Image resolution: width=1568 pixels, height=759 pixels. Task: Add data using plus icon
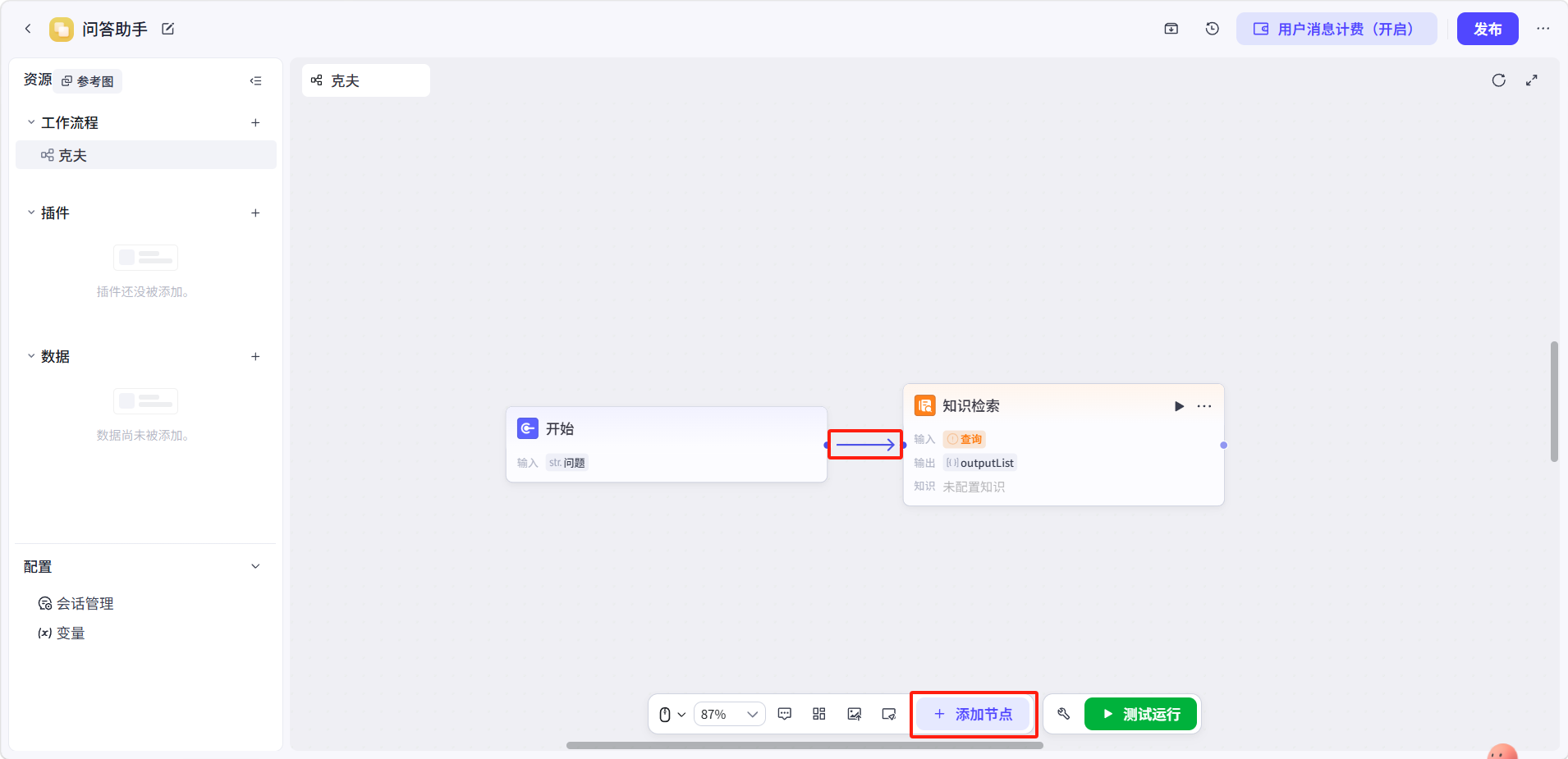tap(255, 356)
